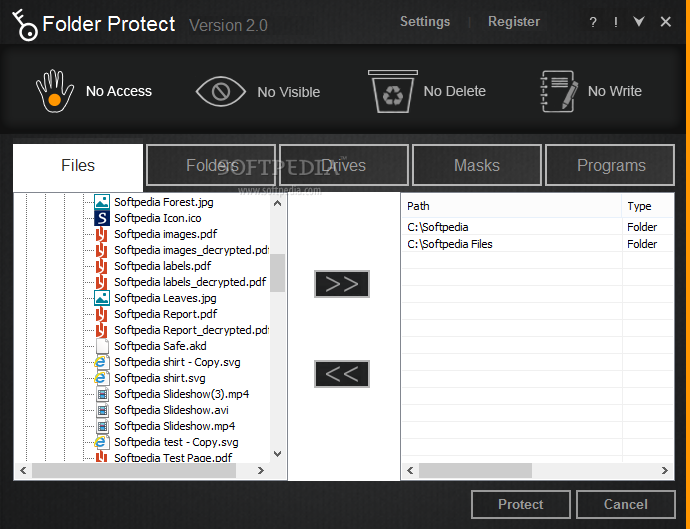The image size is (690, 529).
Task: Click the No Visible eye icon
Action: tap(220, 92)
